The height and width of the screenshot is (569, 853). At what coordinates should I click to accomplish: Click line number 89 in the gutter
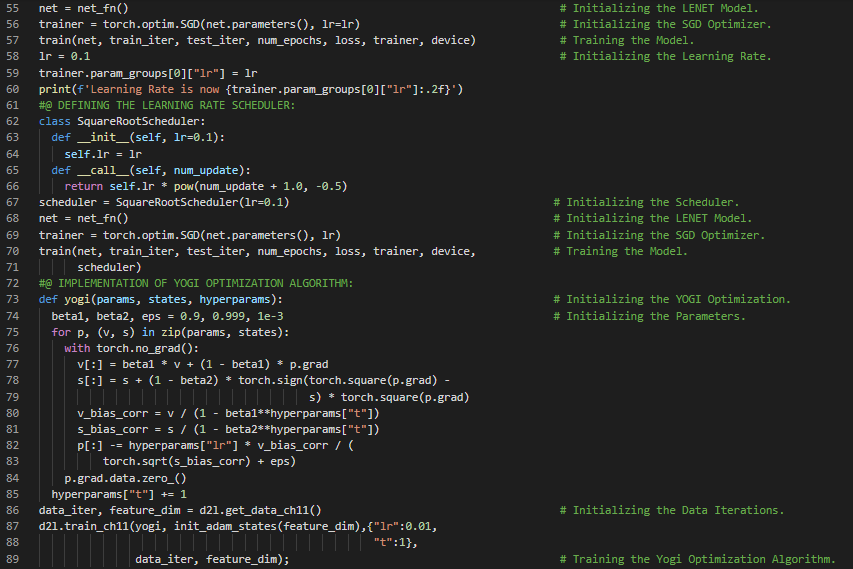(x=13, y=559)
